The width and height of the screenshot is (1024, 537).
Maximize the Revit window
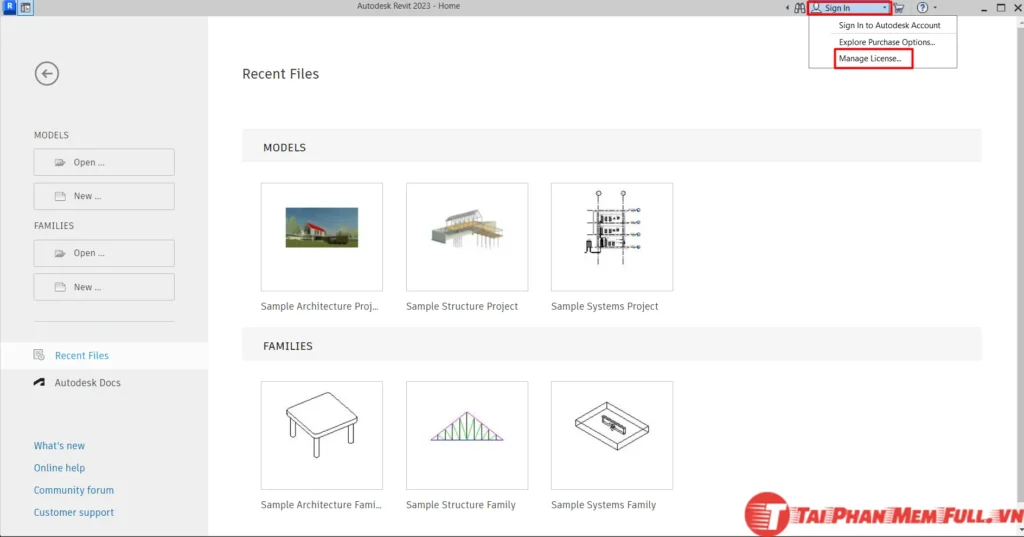pyautogui.click(x=1001, y=8)
